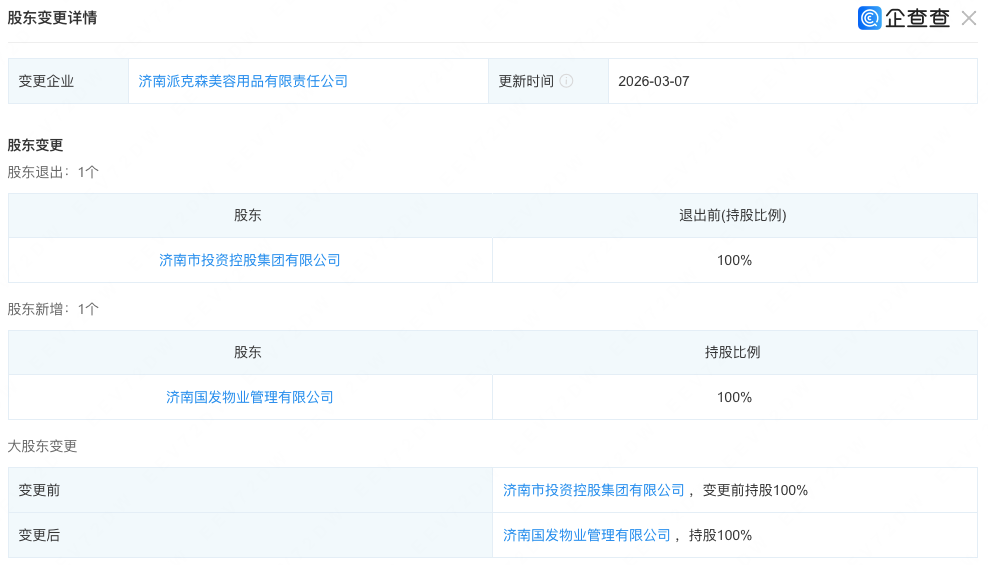
Task: Click the 股东 header in the 股东退出 table
Action: coord(248,215)
